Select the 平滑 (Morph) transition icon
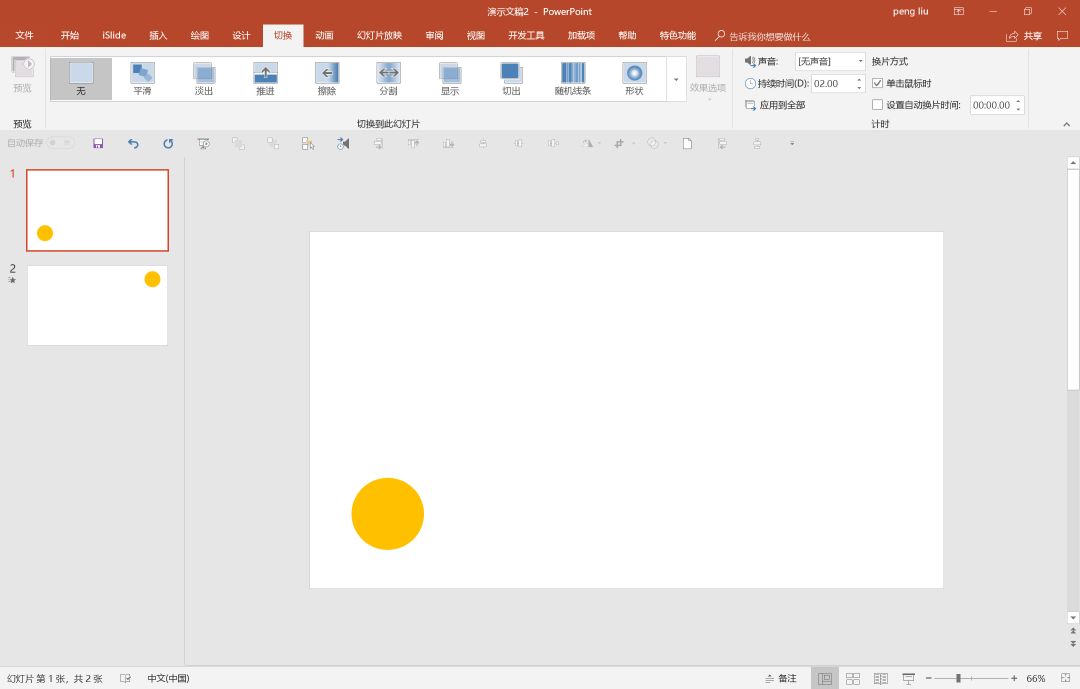 coord(142,78)
